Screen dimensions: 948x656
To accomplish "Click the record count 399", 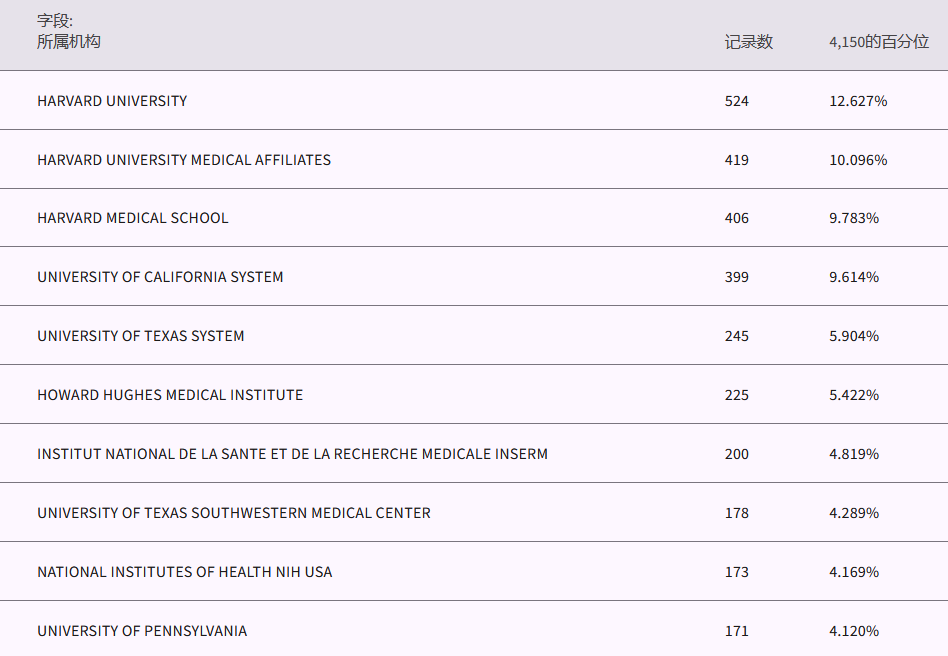I will (737, 277).
